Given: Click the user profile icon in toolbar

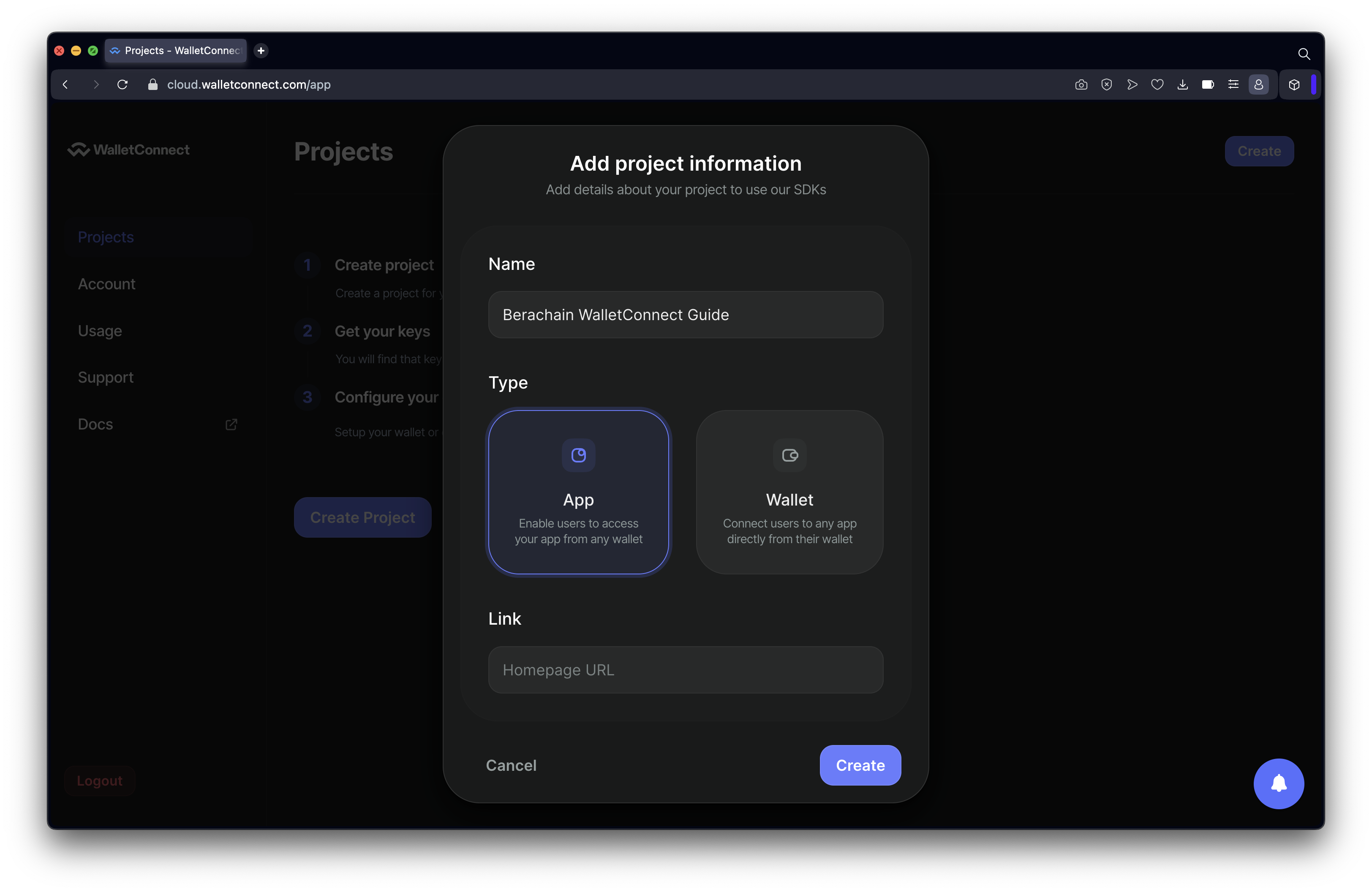Looking at the screenshot, I should point(1259,85).
